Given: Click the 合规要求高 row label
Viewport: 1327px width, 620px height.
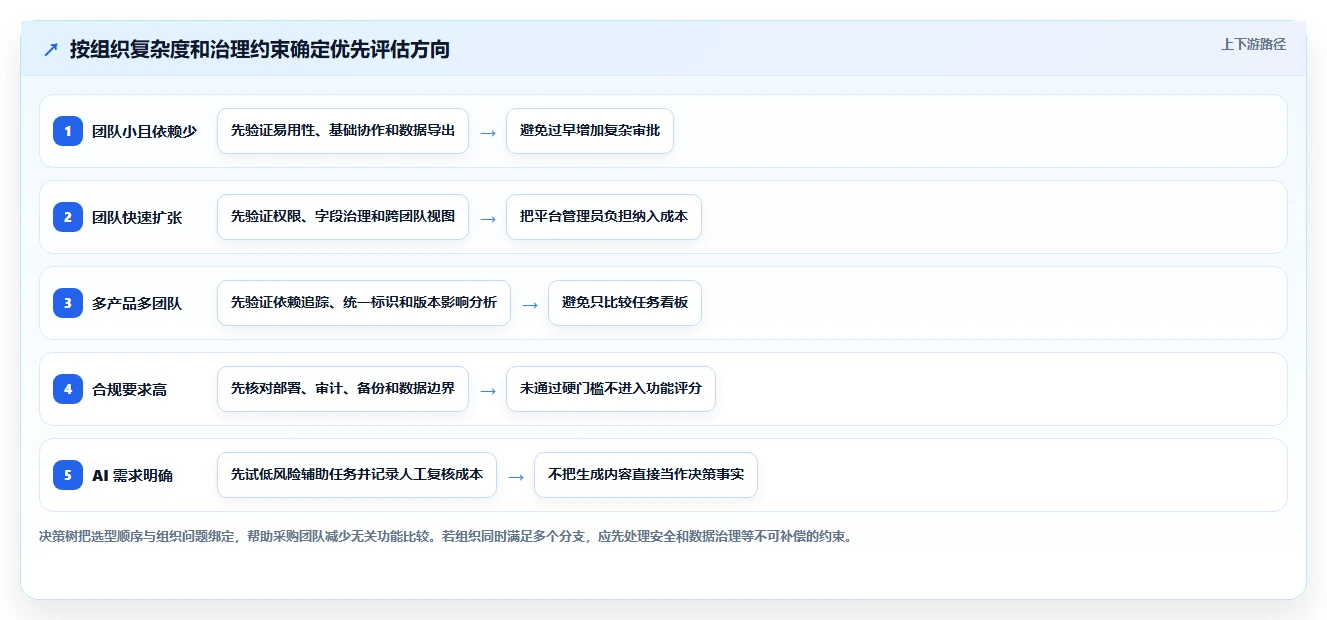Looking at the screenshot, I should [x=130, y=389].
